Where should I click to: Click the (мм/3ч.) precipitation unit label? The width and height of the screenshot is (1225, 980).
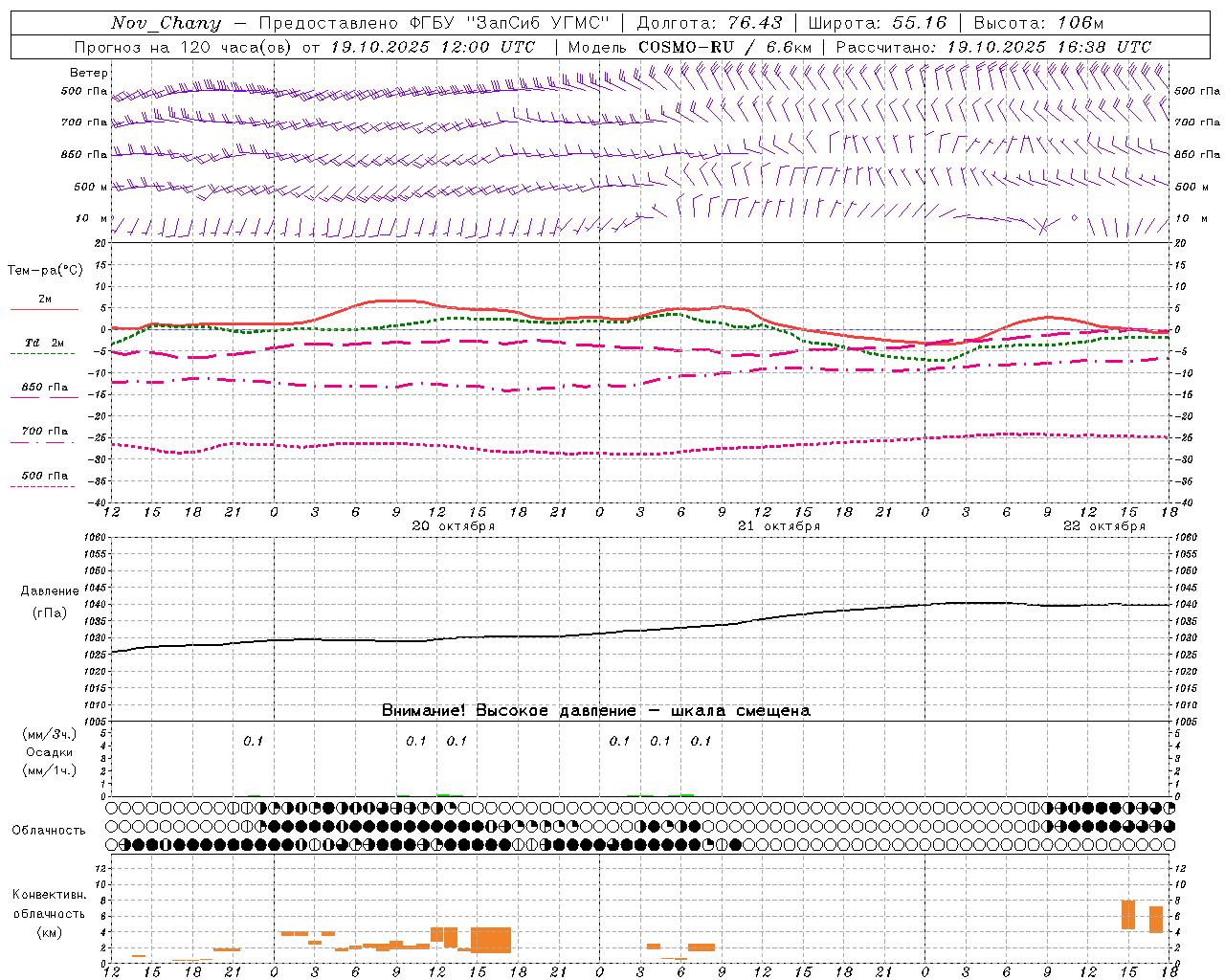(50, 734)
